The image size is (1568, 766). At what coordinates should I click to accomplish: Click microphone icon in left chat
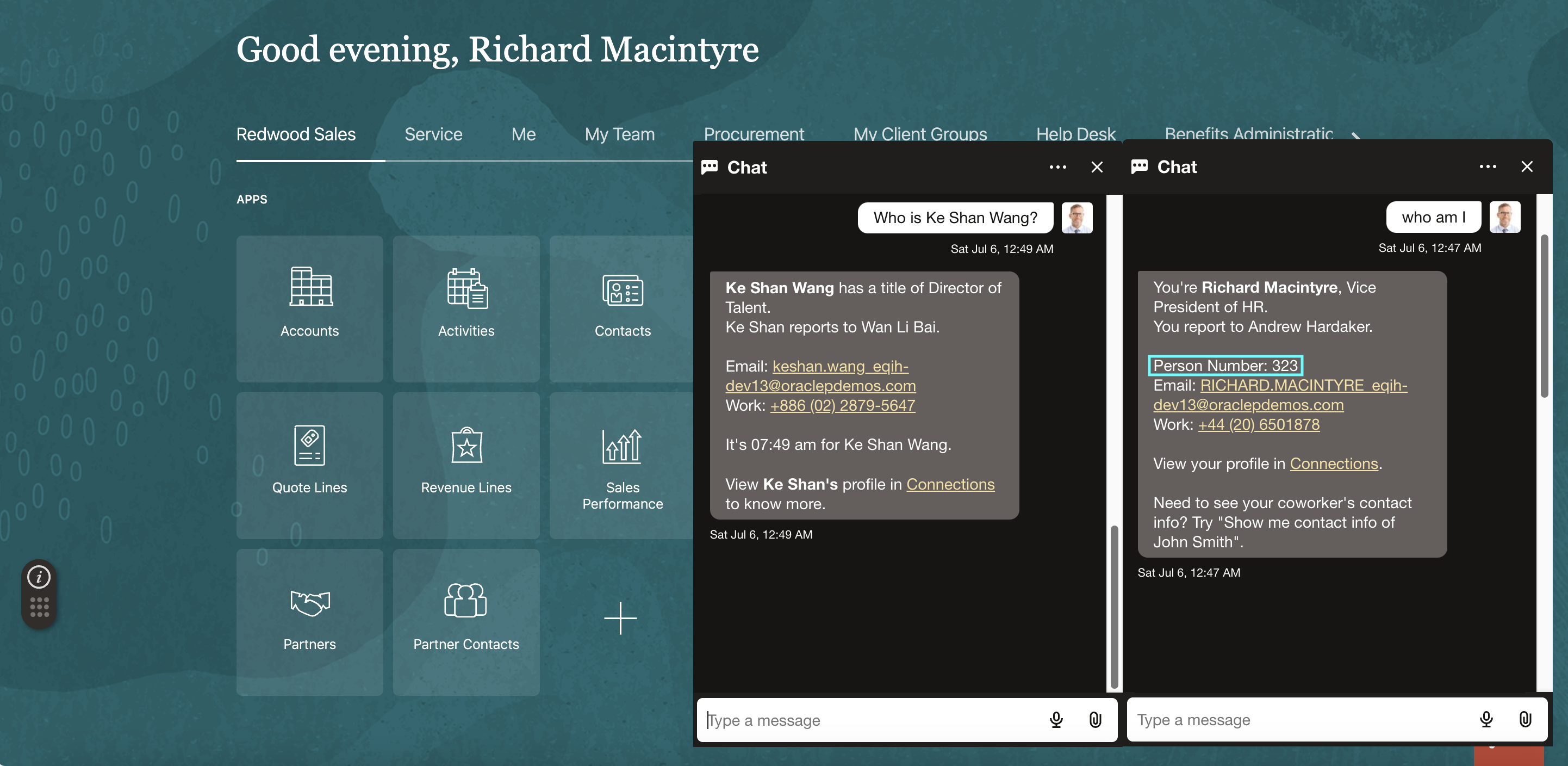pyautogui.click(x=1056, y=720)
